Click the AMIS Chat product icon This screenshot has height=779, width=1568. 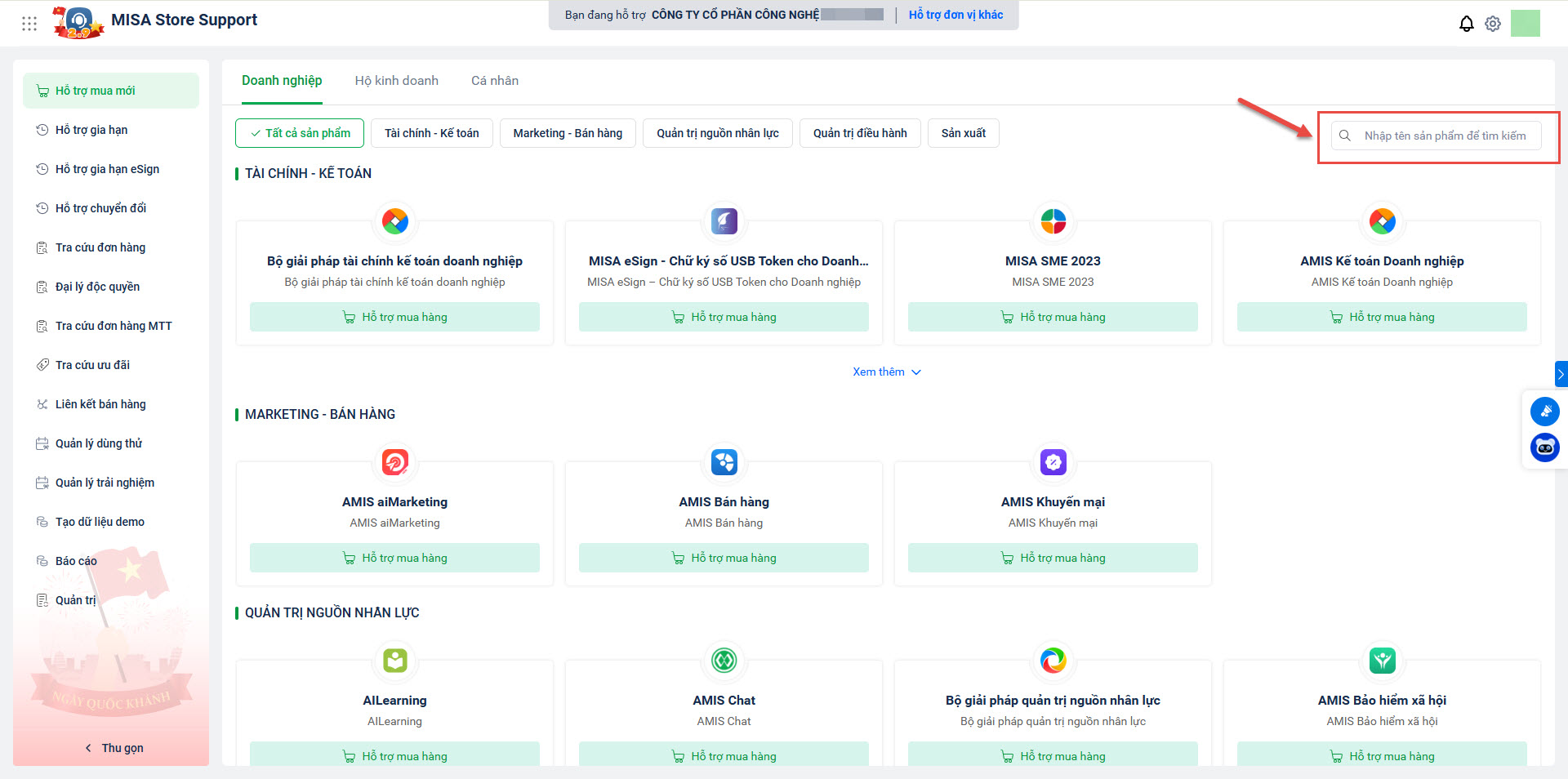click(x=724, y=660)
